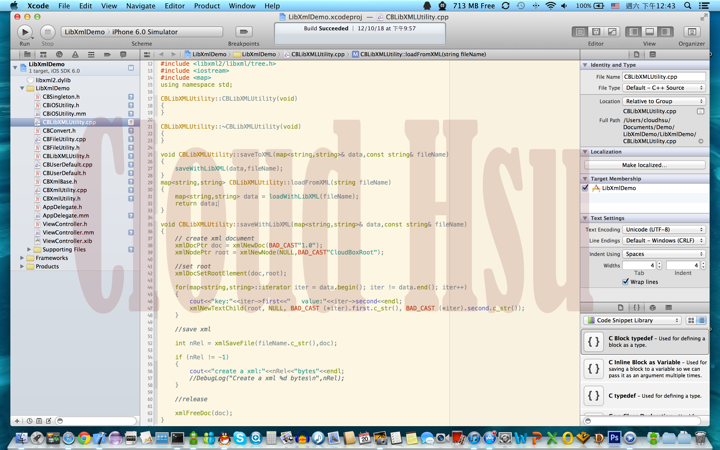Open the File Type dropdown
720x450 pixels.
point(664,88)
